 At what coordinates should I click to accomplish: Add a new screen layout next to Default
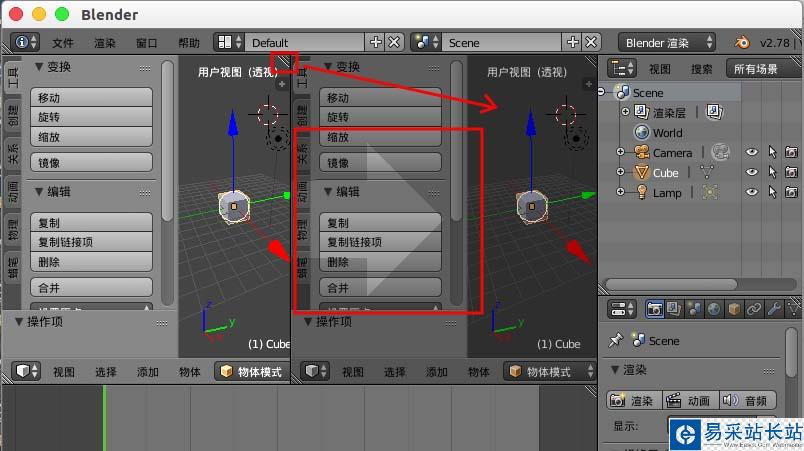point(376,42)
